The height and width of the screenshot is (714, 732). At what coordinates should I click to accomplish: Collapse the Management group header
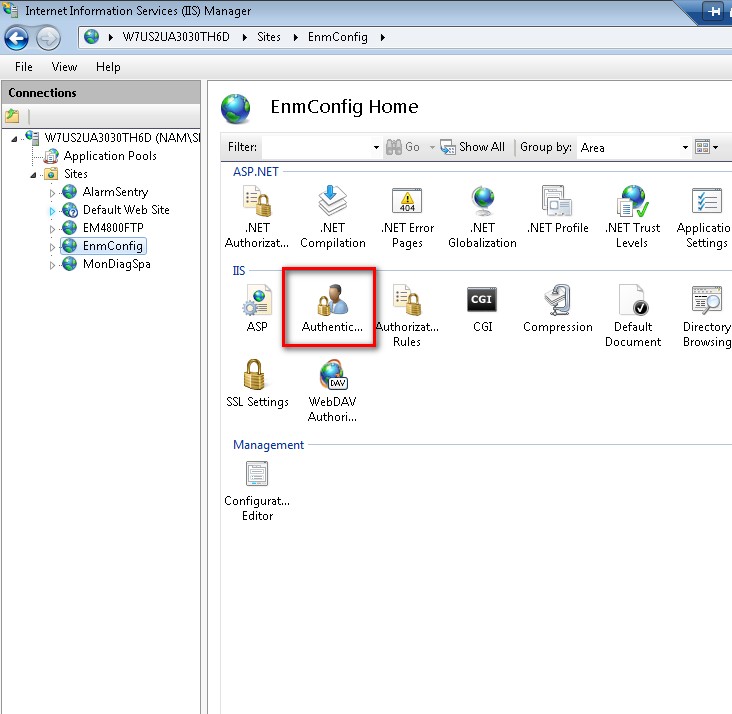pos(268,445)
